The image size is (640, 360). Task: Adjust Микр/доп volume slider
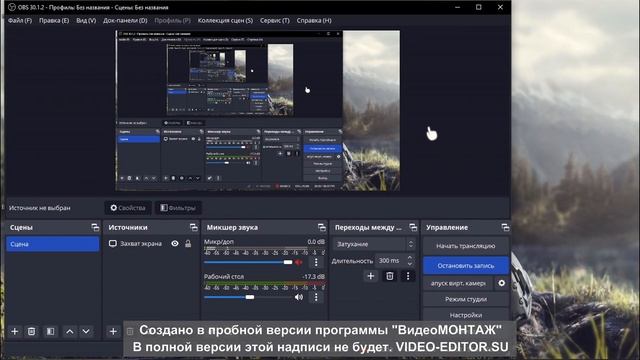pos(248,262)
